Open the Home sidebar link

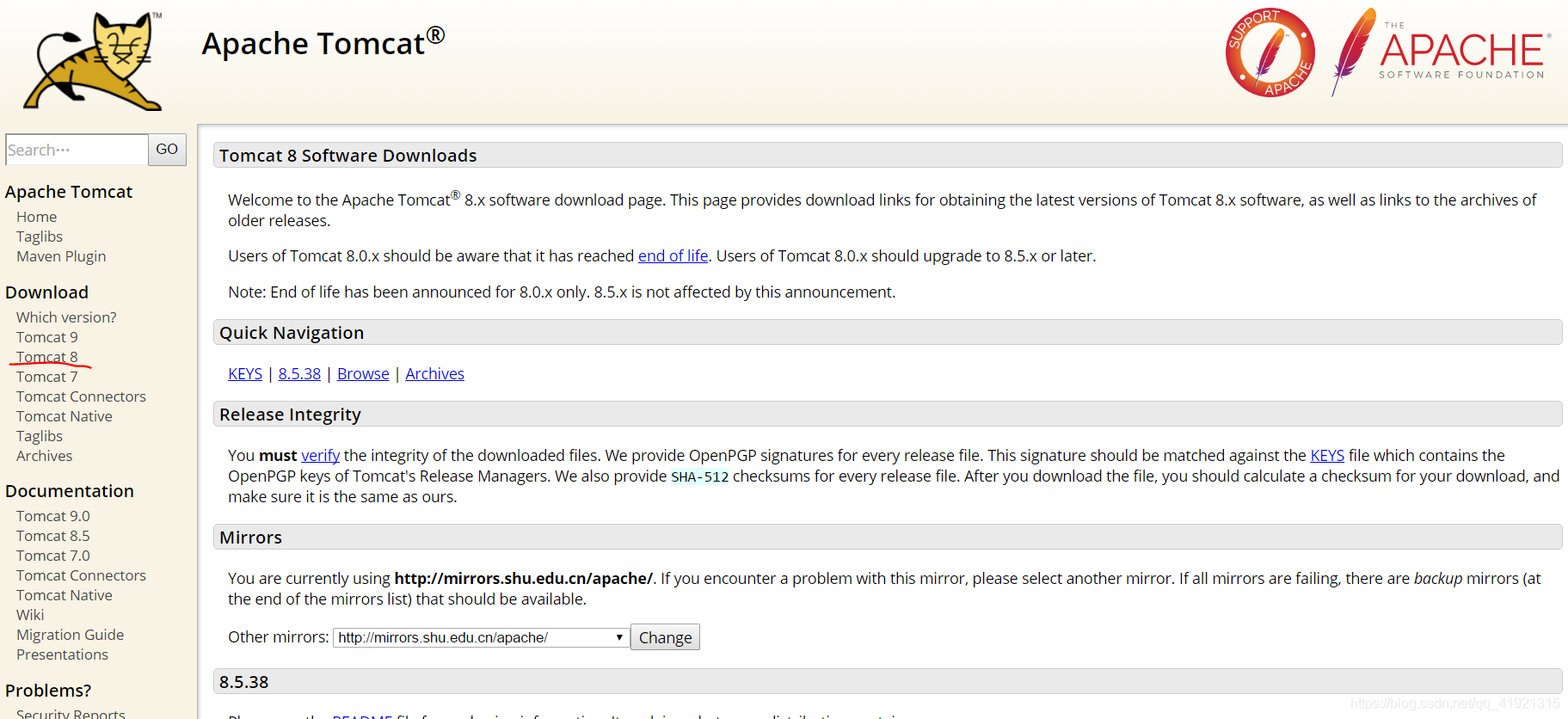click(36, 217)
